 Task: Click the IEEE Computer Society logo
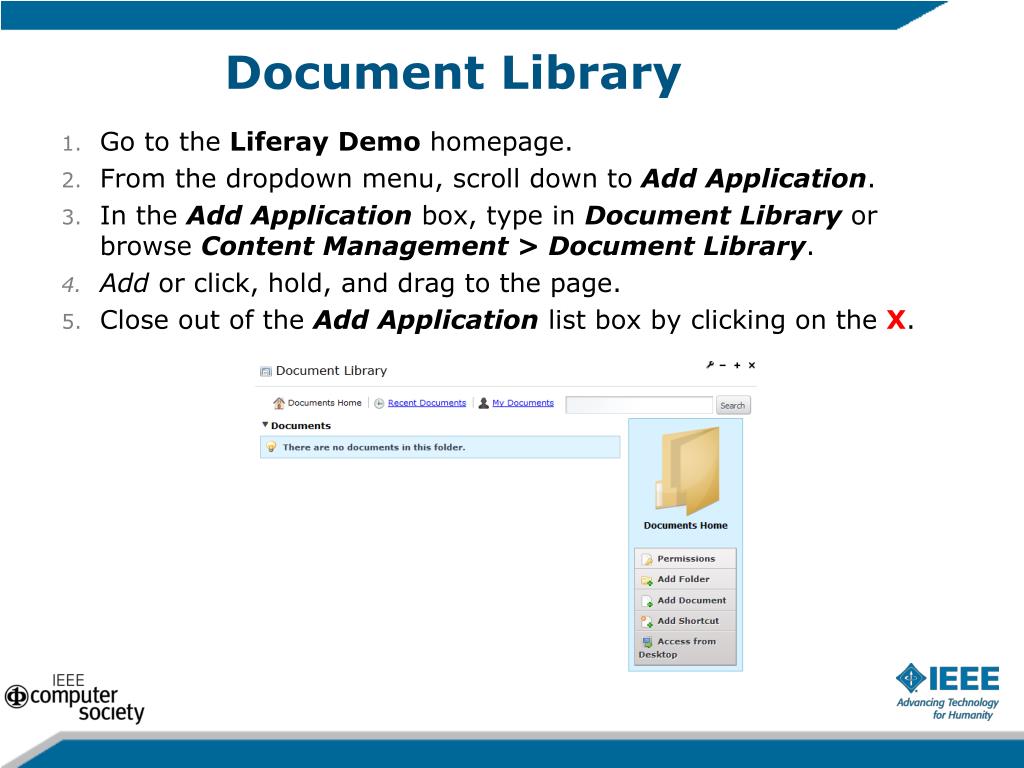click(x=74, y=699)
